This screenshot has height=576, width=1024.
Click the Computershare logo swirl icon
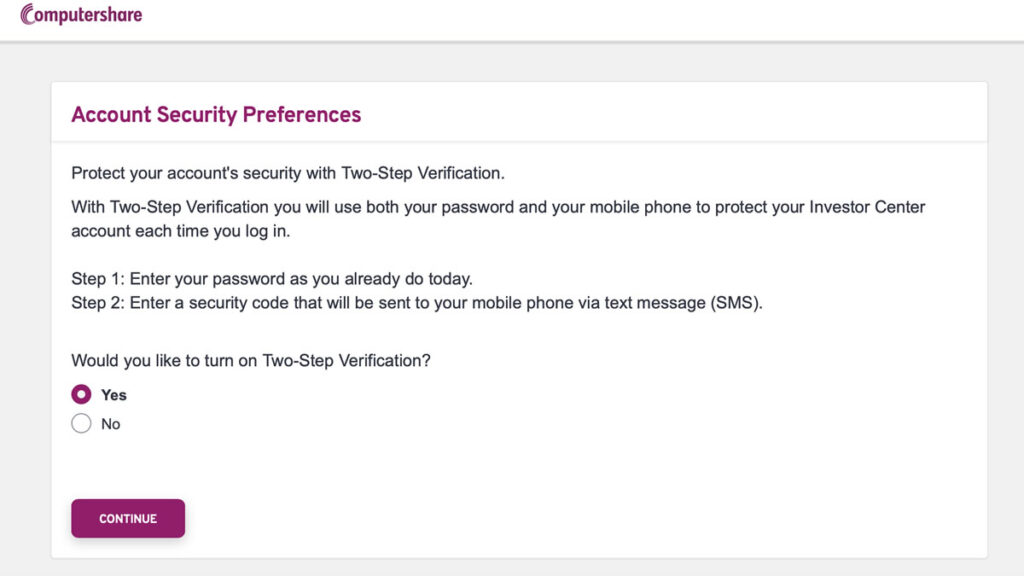coord(27,14)
